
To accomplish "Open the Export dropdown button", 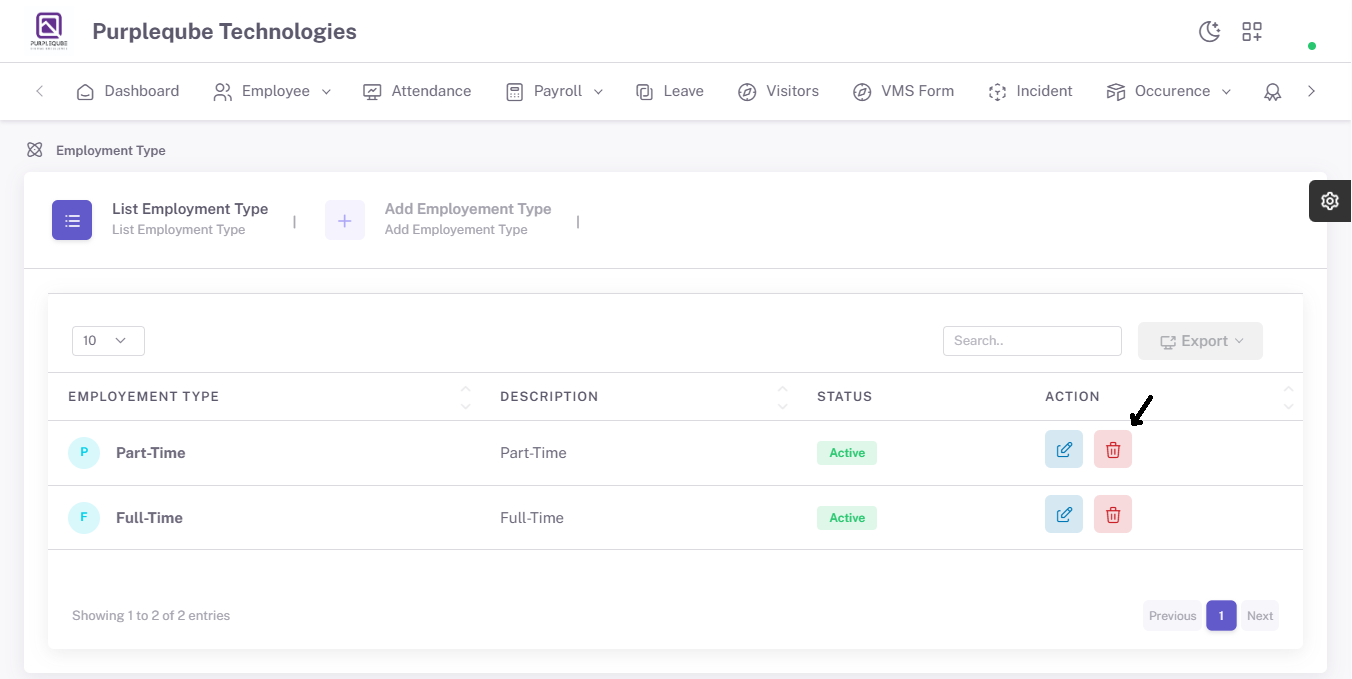I will click(x=1200, y=341).
